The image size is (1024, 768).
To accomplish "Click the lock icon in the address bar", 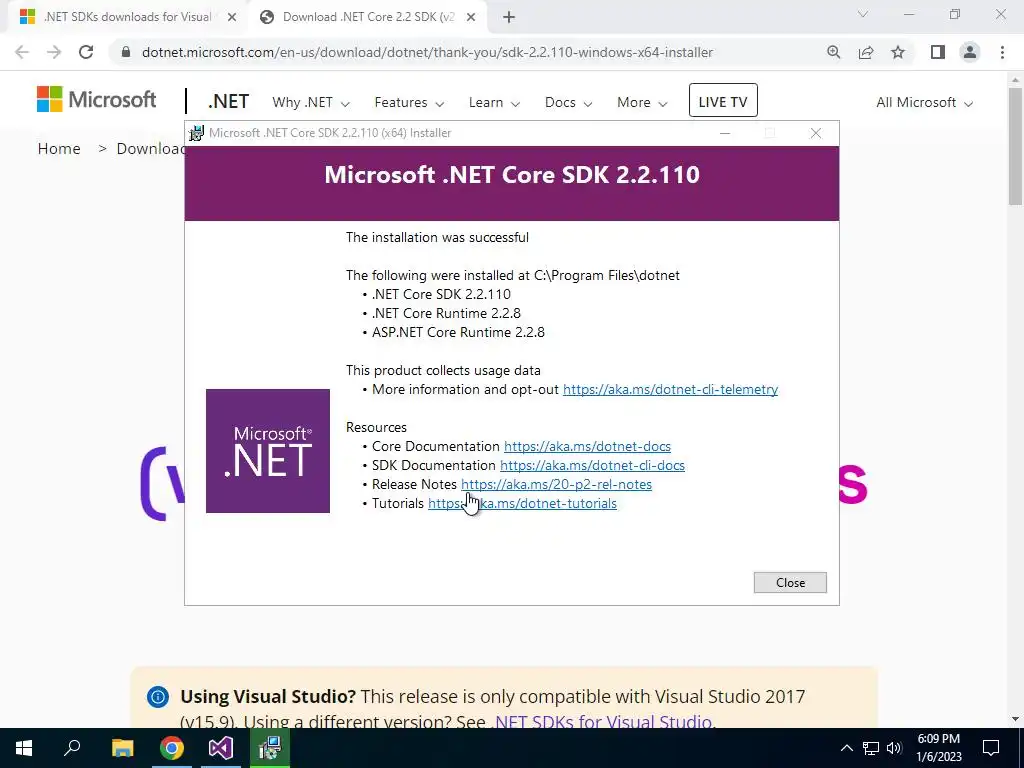I will 126,52.
